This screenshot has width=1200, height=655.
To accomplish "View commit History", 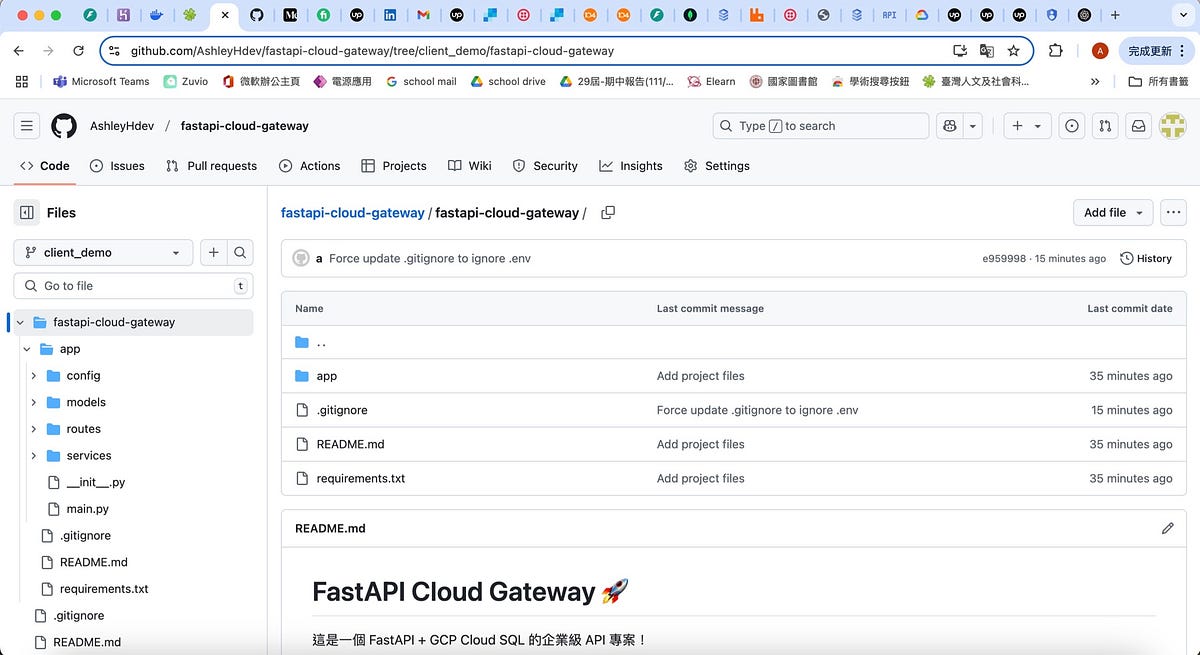I will click(1146, 258).
